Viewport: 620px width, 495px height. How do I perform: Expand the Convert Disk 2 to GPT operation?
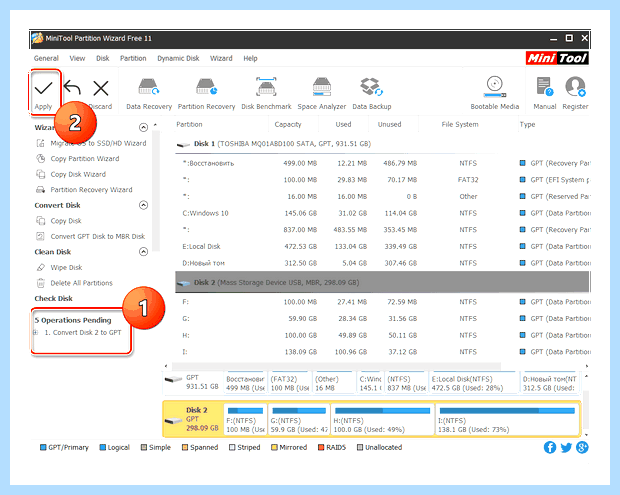(x=36, y=333)
